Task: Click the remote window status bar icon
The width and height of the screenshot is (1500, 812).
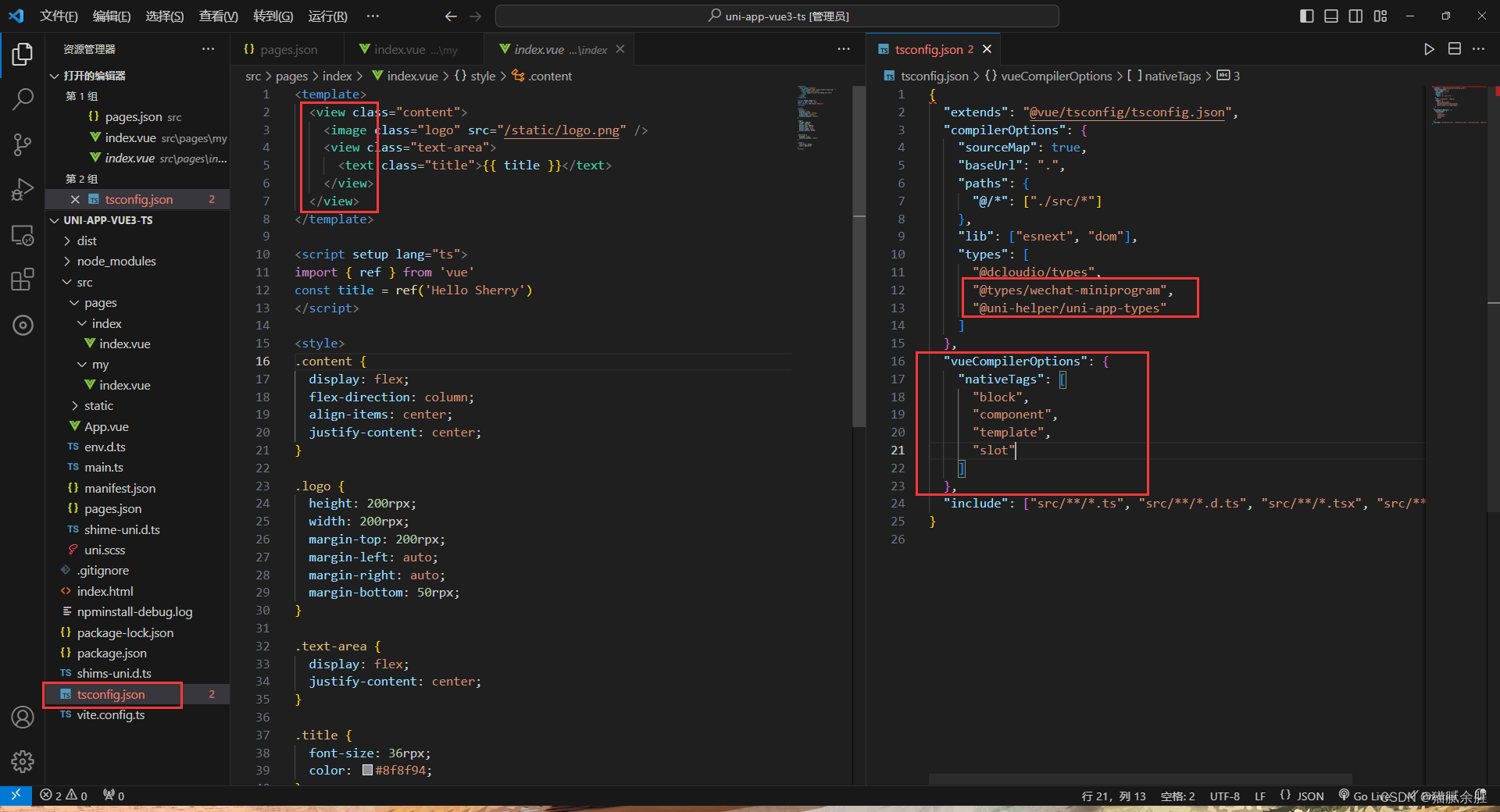Action: (x=16, y=796)
